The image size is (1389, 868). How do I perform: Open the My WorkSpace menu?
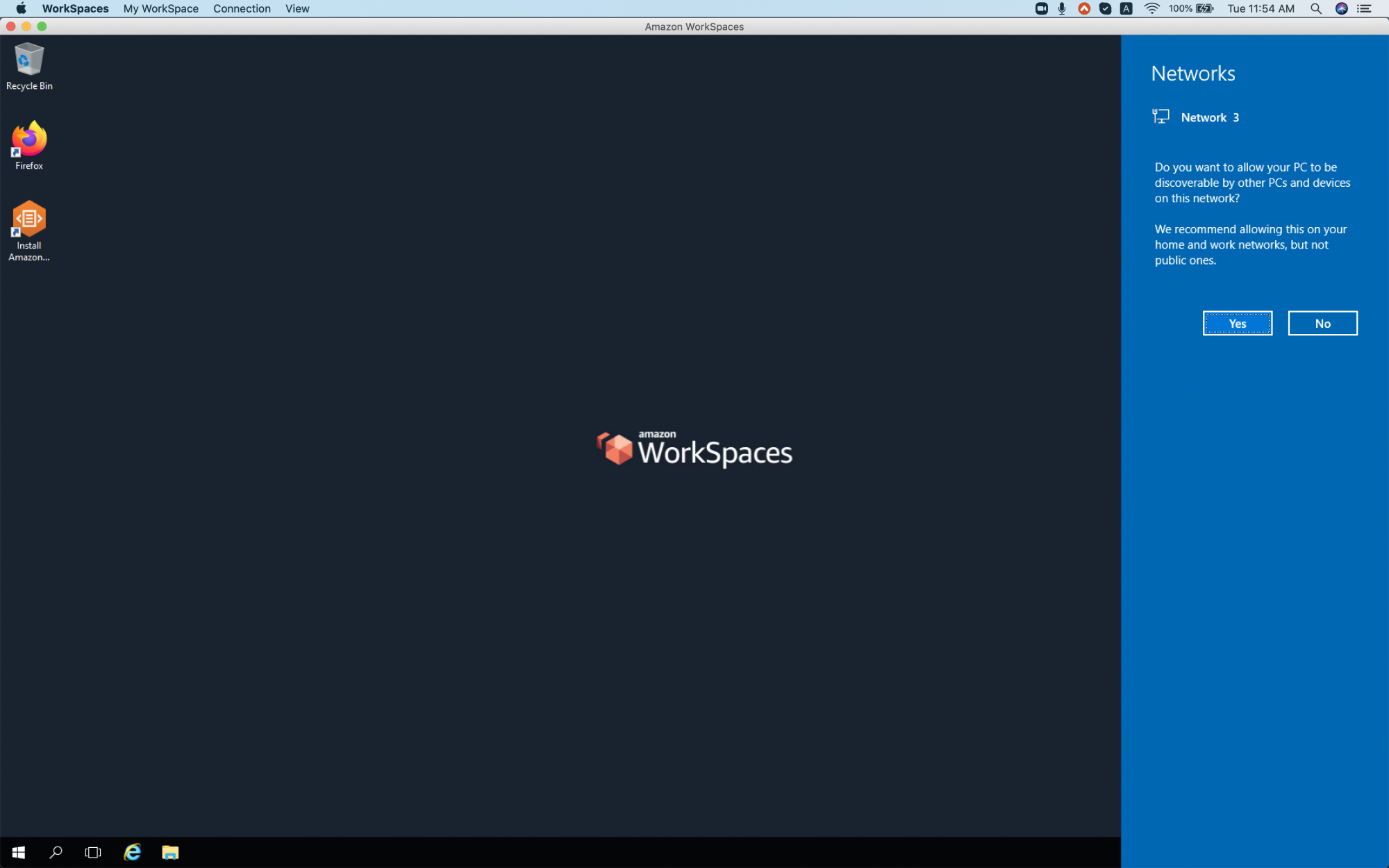pos(160,8)
